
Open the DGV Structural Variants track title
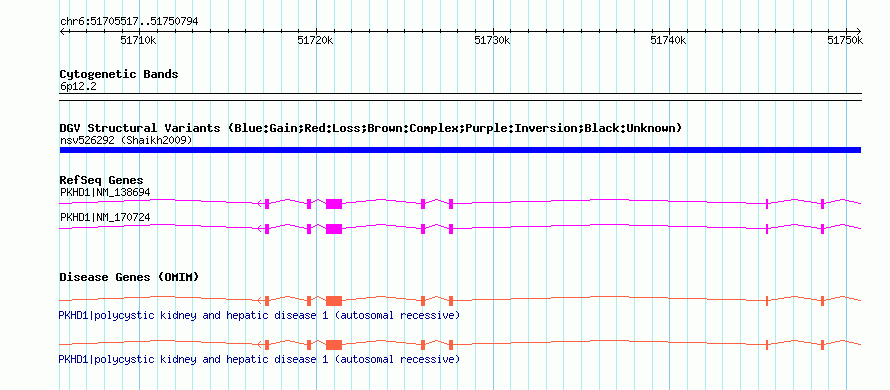click(371, 128)
